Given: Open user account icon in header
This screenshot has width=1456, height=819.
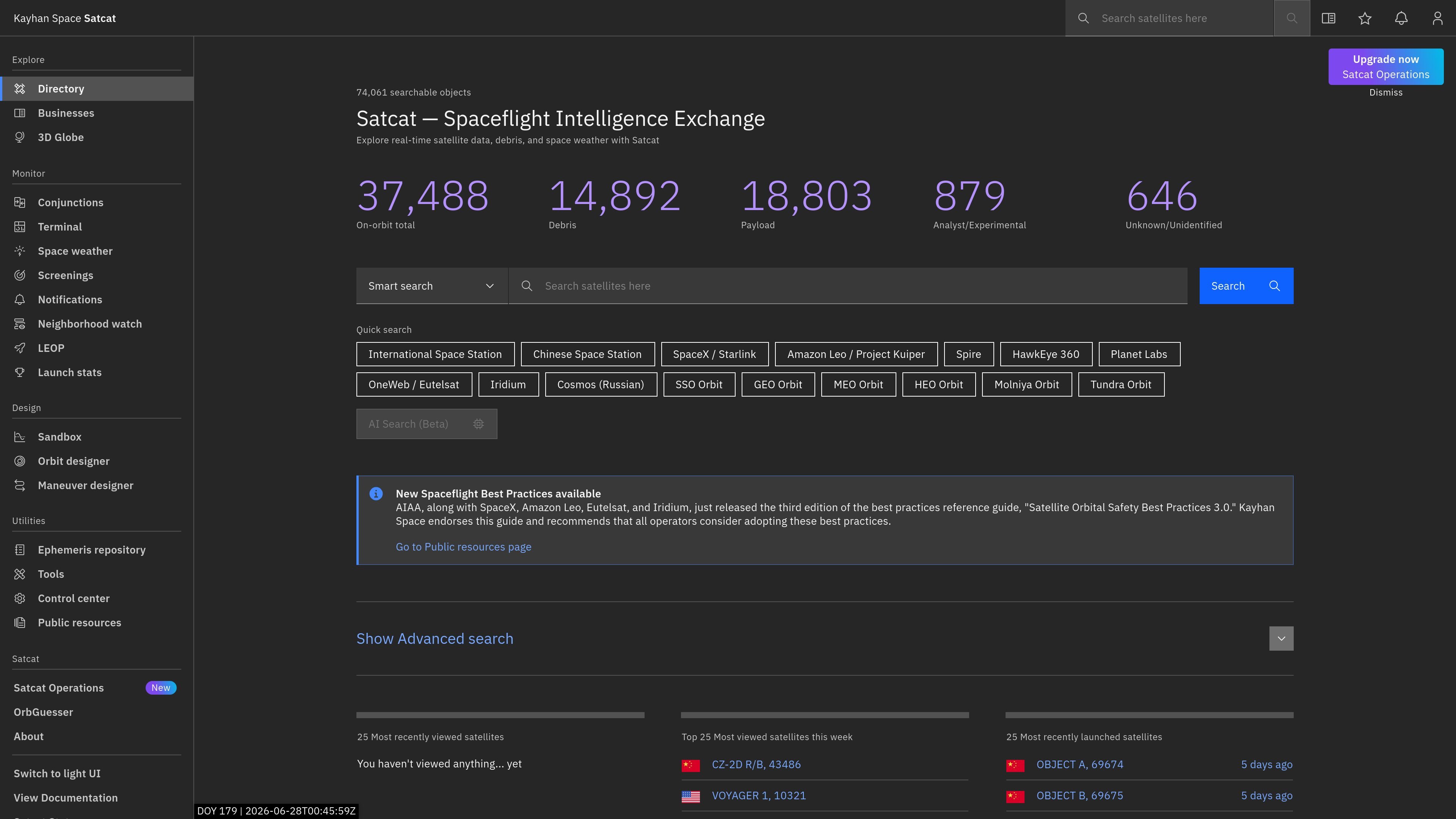Looking at the screenshot, I should tap(1437, 18).
